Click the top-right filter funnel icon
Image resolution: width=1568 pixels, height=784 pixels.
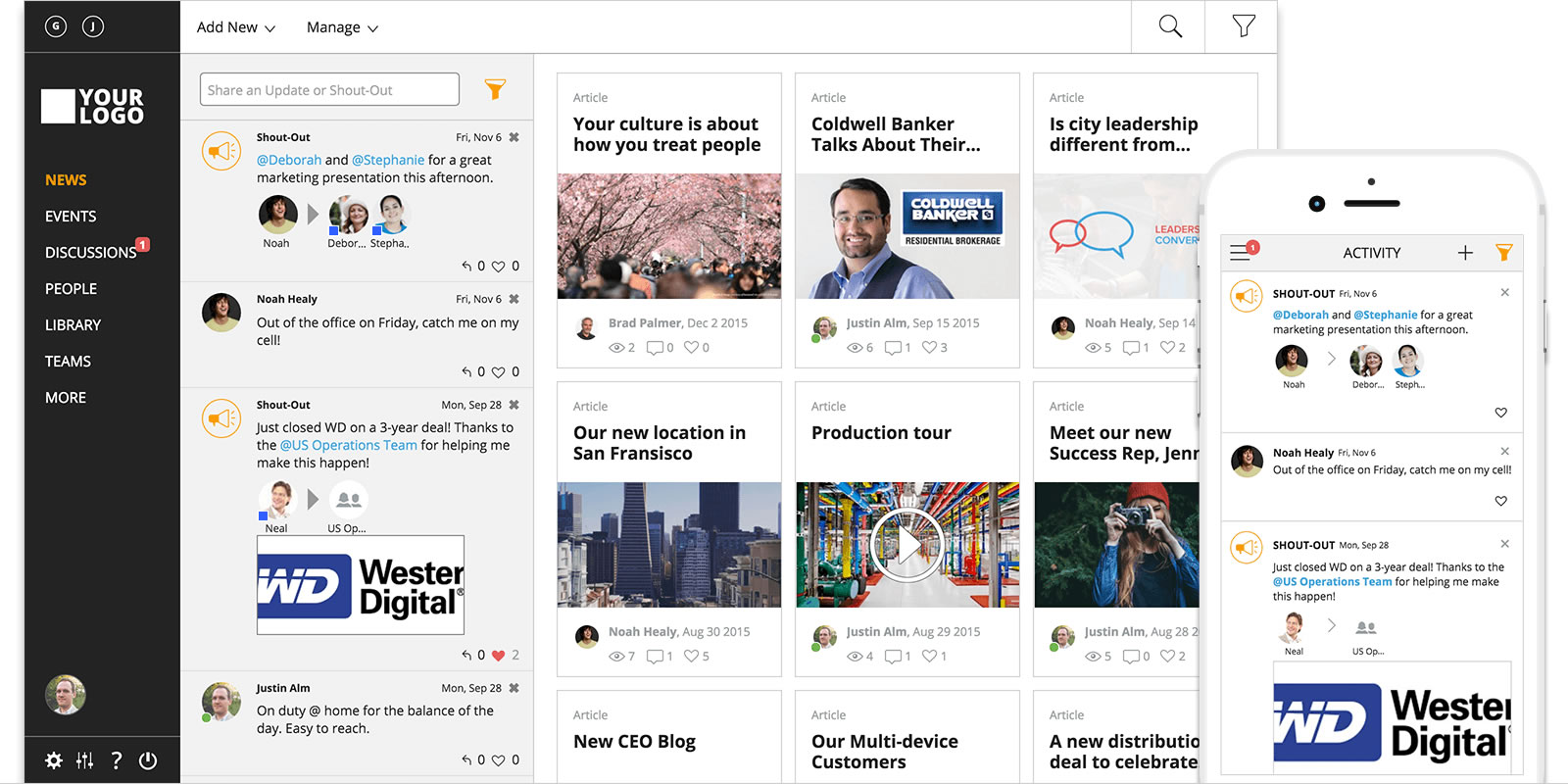click(1243, 26)
